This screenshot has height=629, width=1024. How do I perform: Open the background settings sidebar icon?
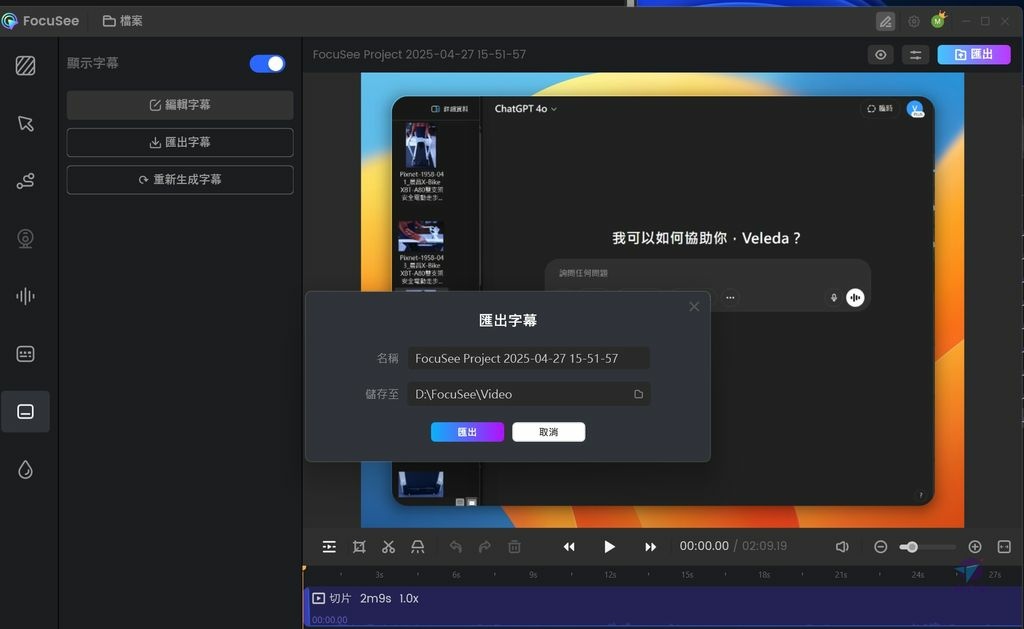coord(25,65)
